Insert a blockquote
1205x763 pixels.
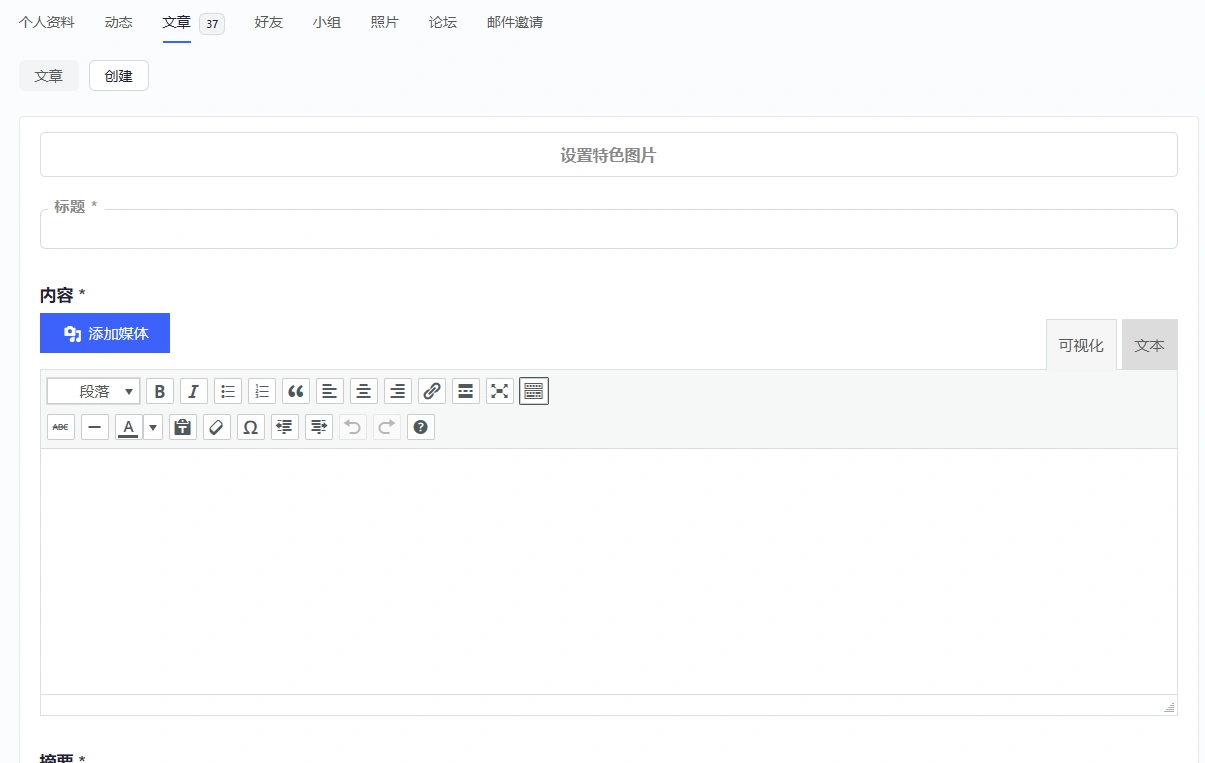295,391
